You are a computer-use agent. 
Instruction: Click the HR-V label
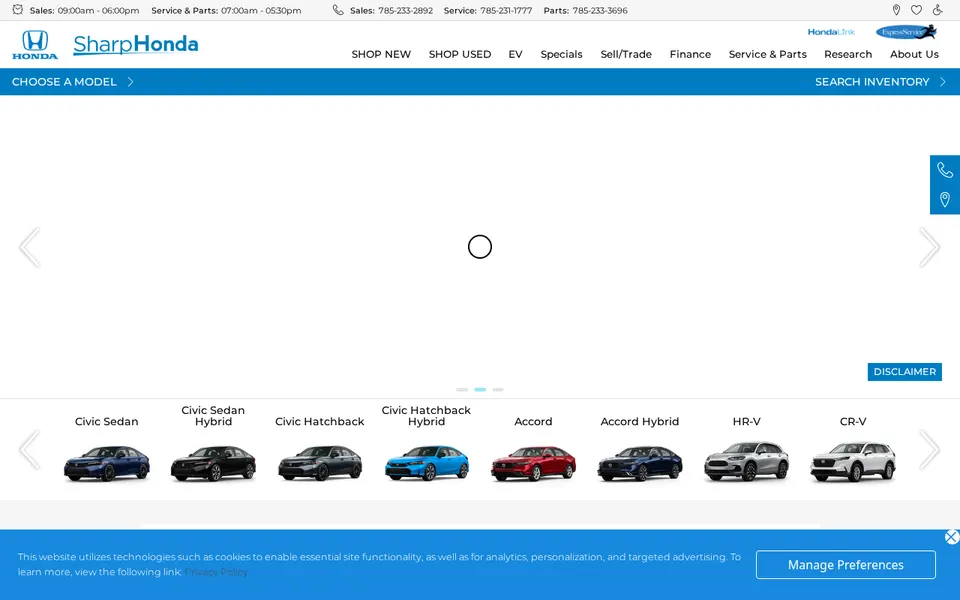pos(746,421)
